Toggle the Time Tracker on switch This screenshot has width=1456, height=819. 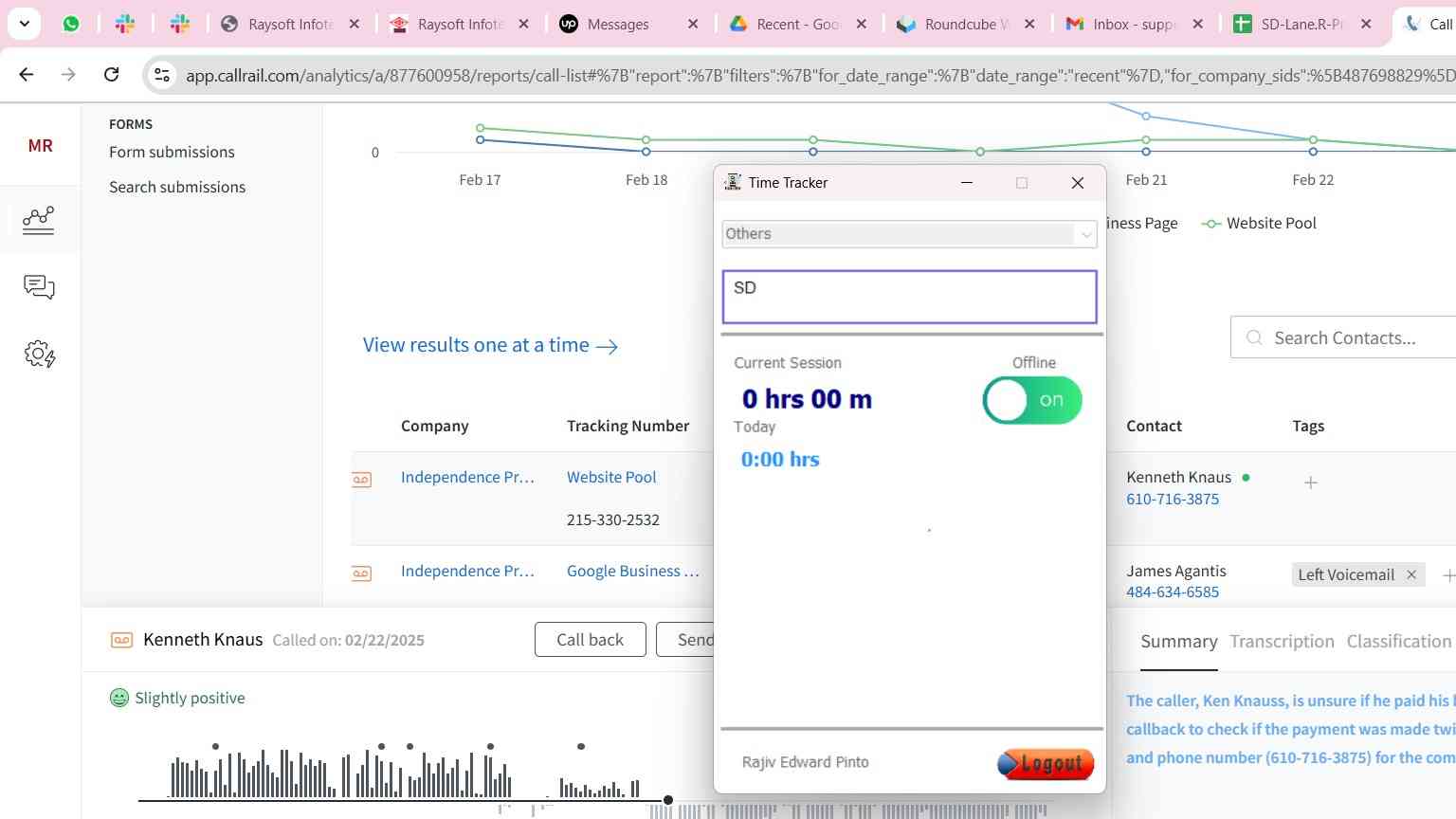[1032, 400]
